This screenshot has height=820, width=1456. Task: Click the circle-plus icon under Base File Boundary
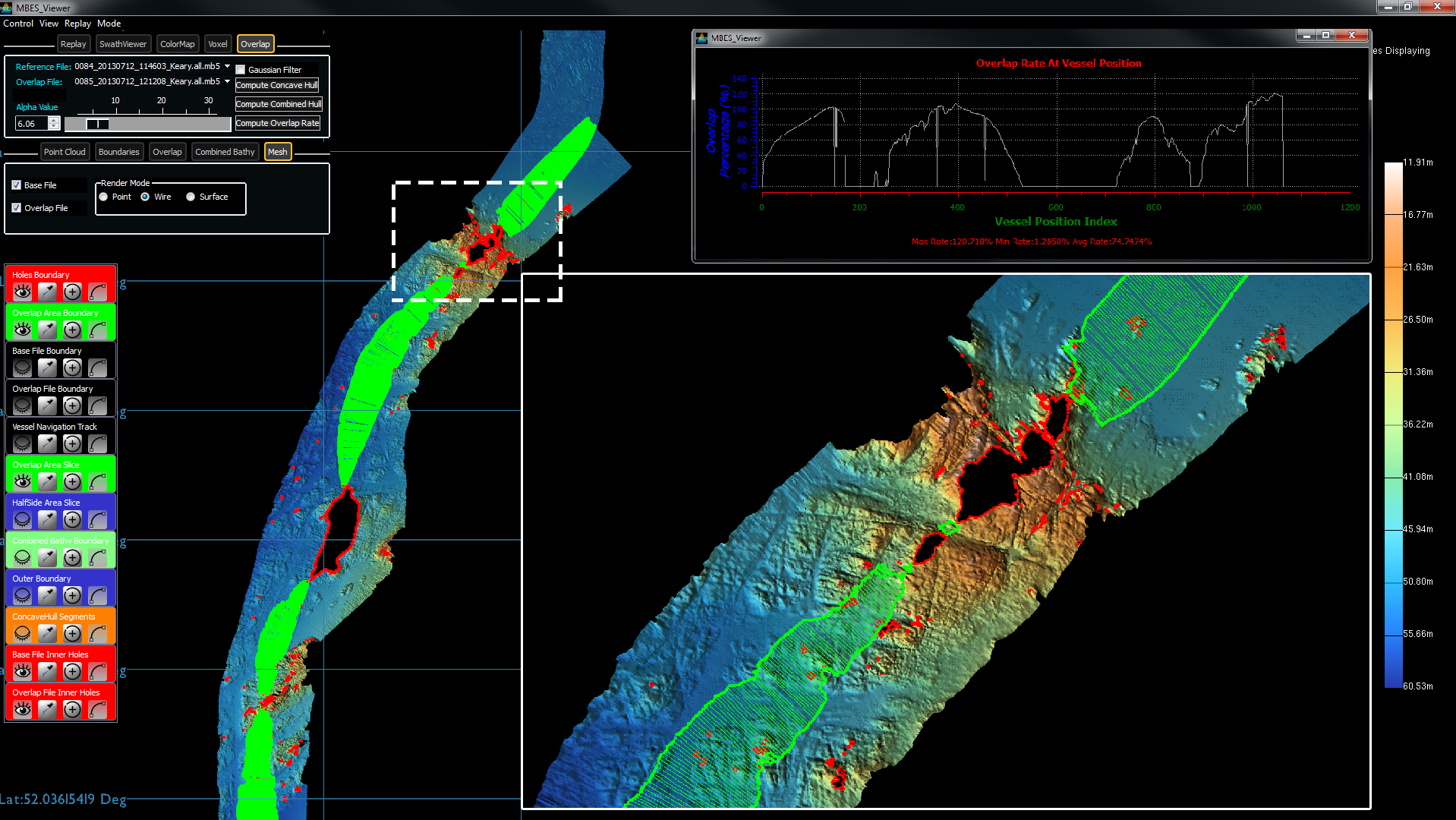point(72,368)
